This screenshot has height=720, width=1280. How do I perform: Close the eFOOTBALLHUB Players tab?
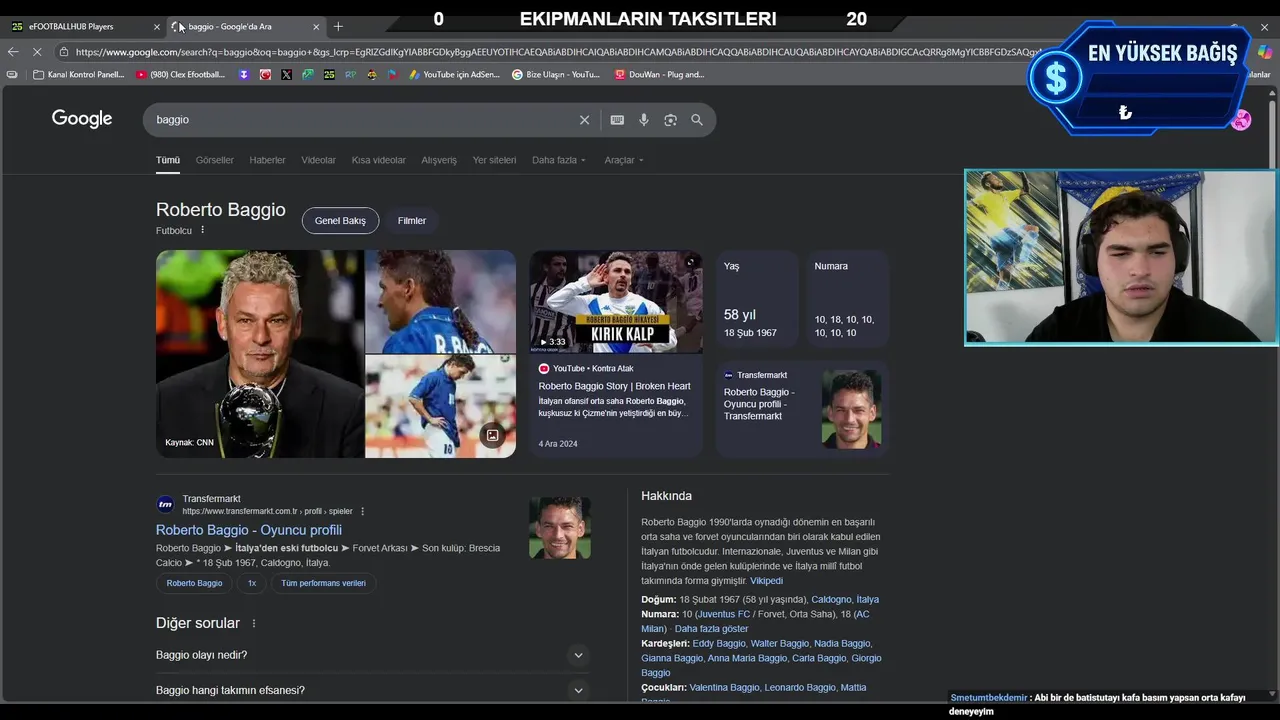click(157, 27)
